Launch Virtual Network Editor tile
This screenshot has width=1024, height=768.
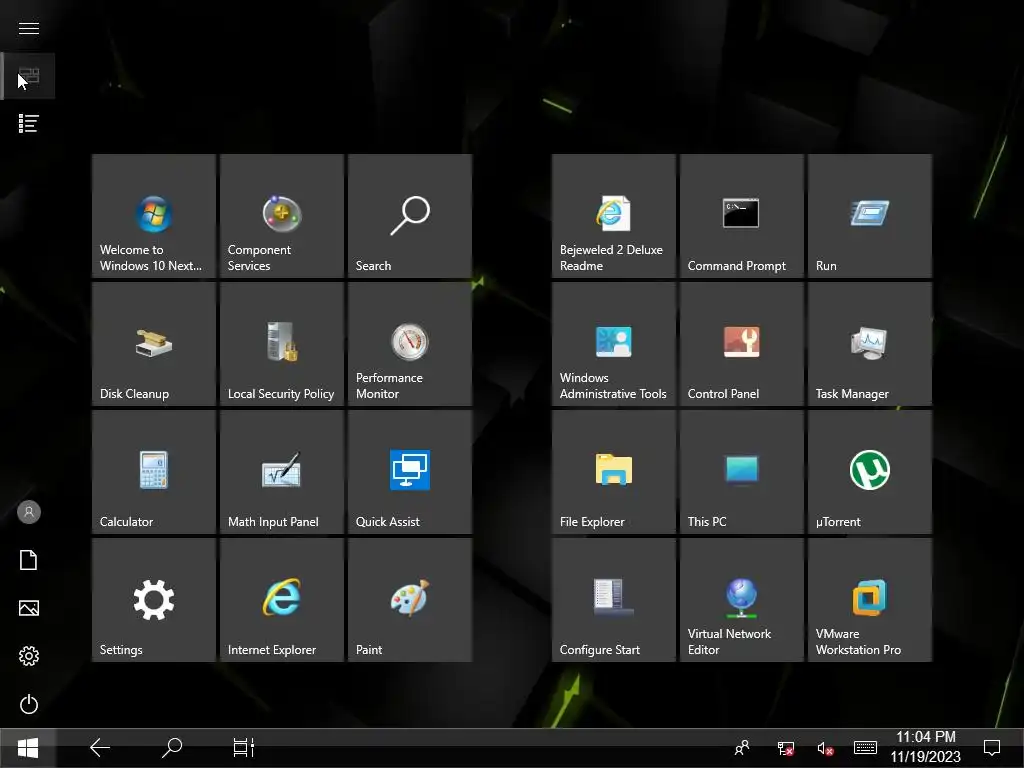(x=741, y=600)
